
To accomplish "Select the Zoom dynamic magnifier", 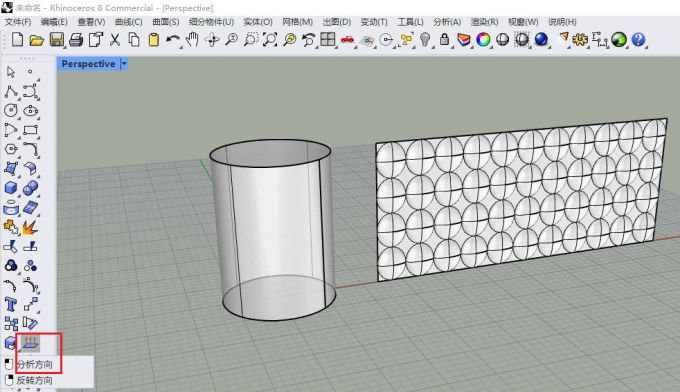I will coord(231,40).
